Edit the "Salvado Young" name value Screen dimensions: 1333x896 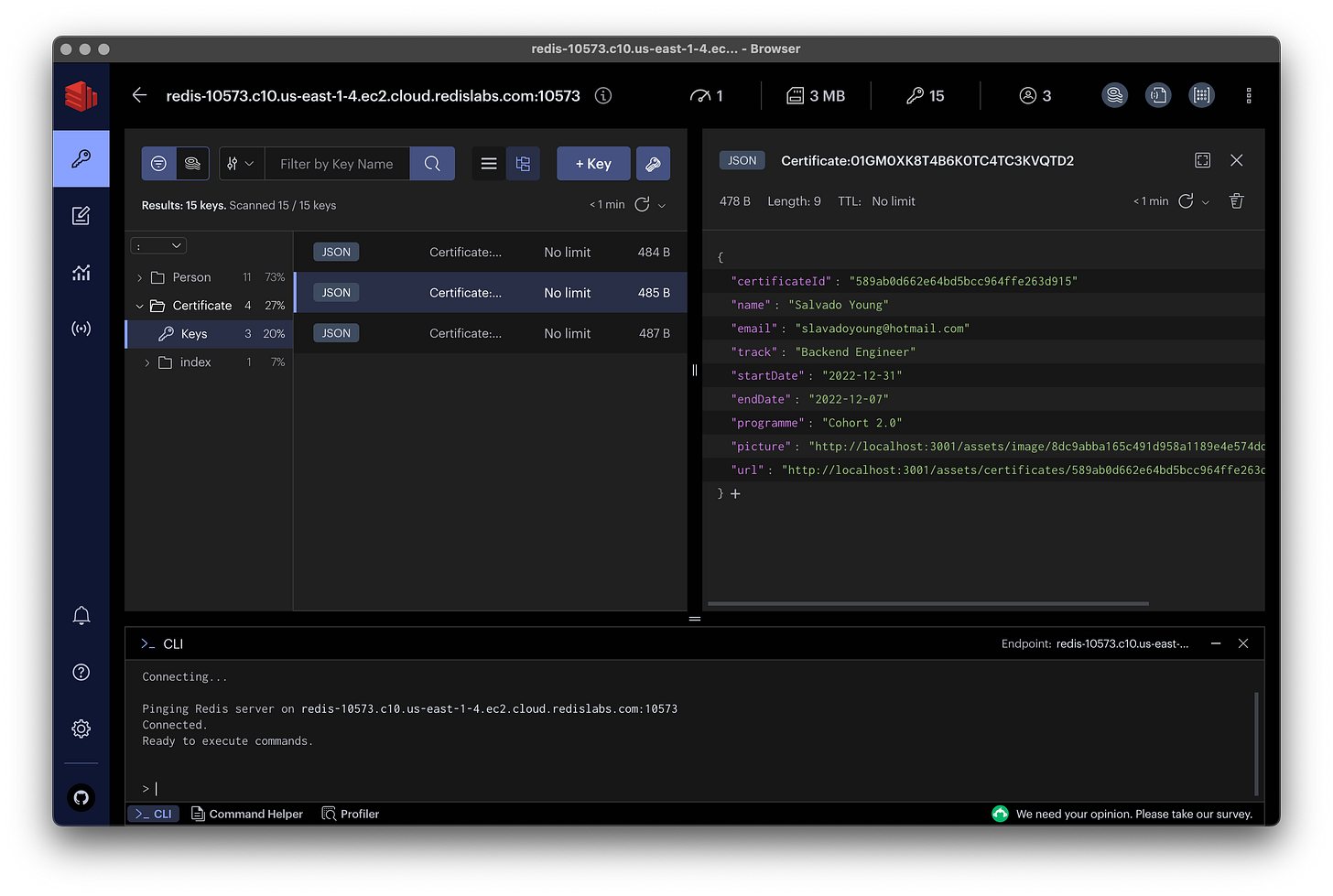point(839,305)
